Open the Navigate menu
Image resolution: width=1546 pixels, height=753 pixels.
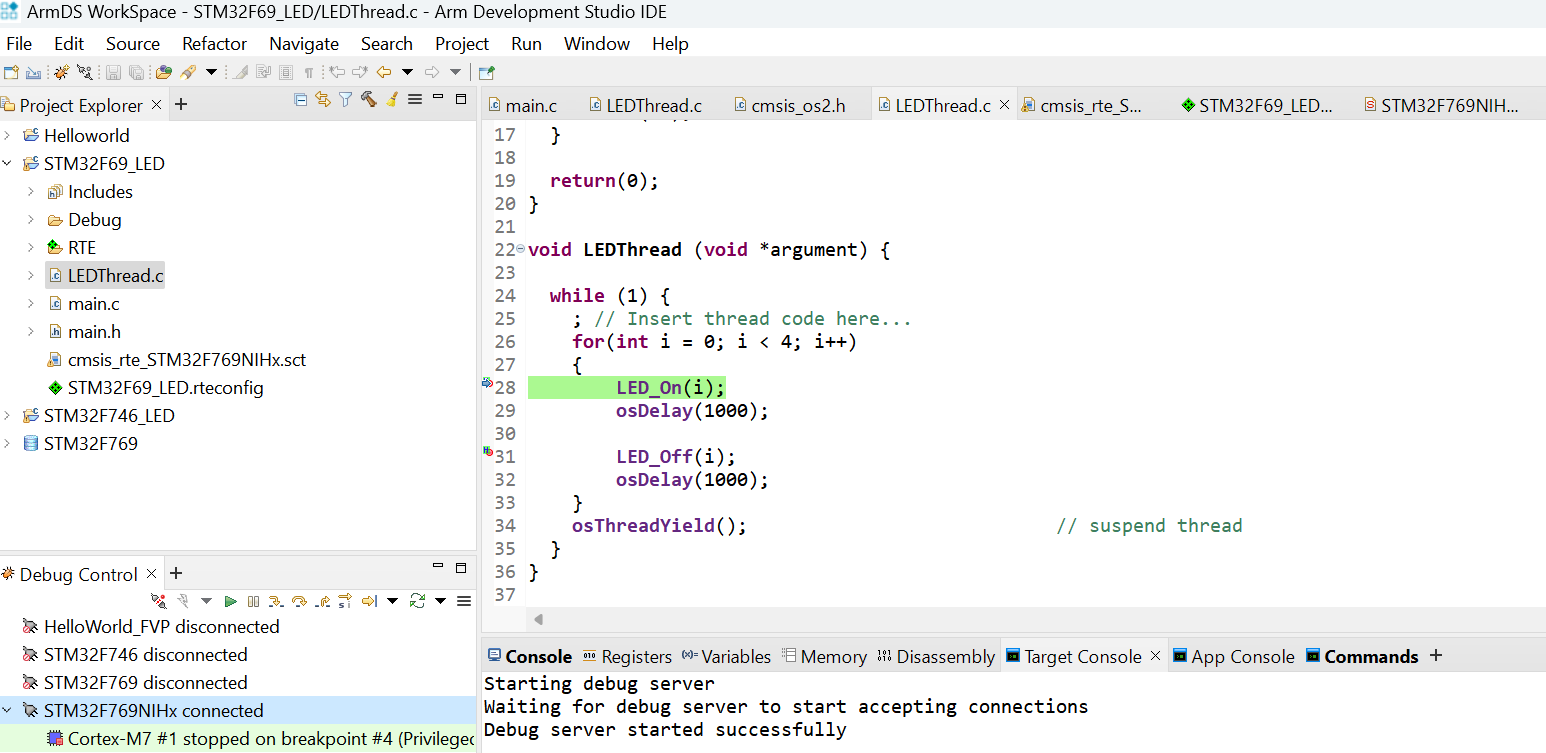click(x=303, y=44)
